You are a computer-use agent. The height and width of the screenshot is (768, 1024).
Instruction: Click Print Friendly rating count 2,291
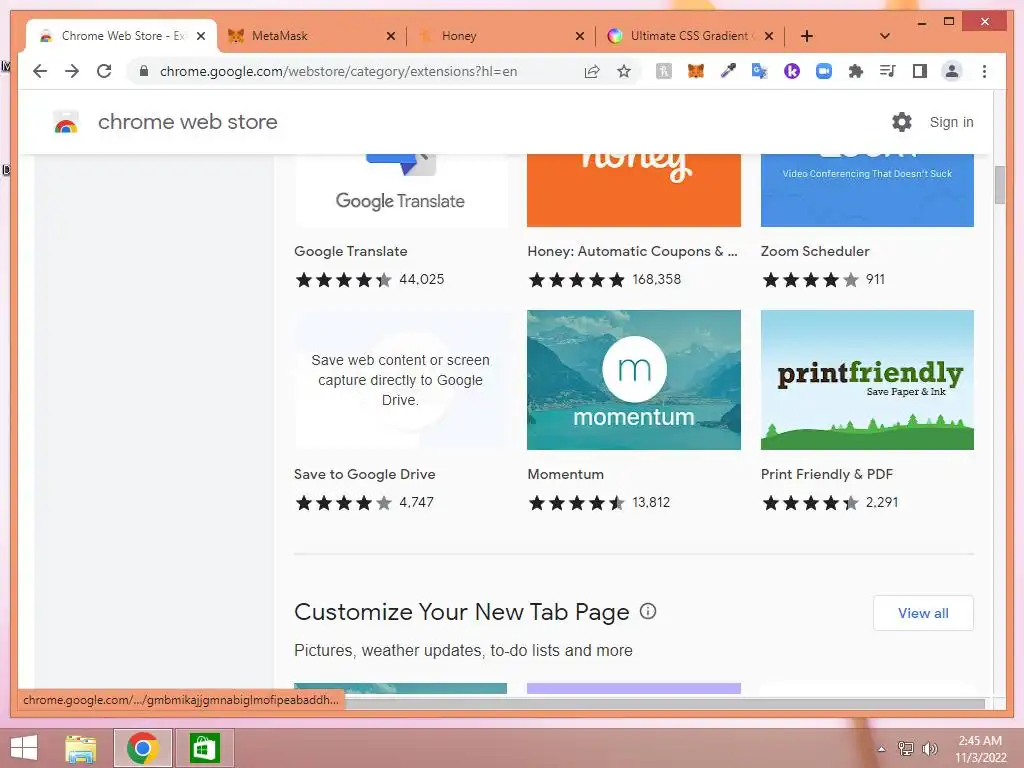pyautogui.click(x=882, y=502)
